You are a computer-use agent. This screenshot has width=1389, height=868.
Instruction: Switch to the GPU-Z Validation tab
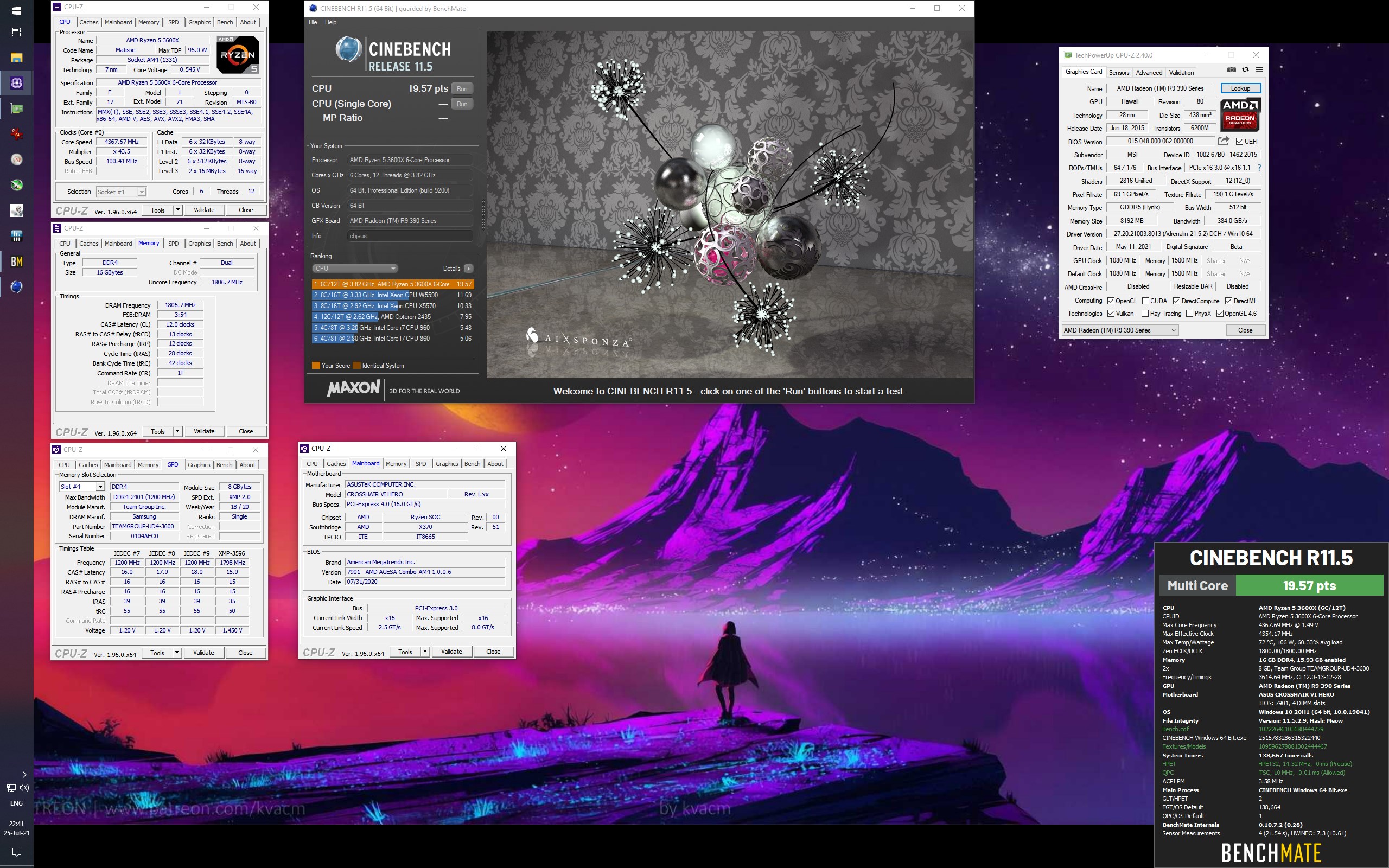1181,72
